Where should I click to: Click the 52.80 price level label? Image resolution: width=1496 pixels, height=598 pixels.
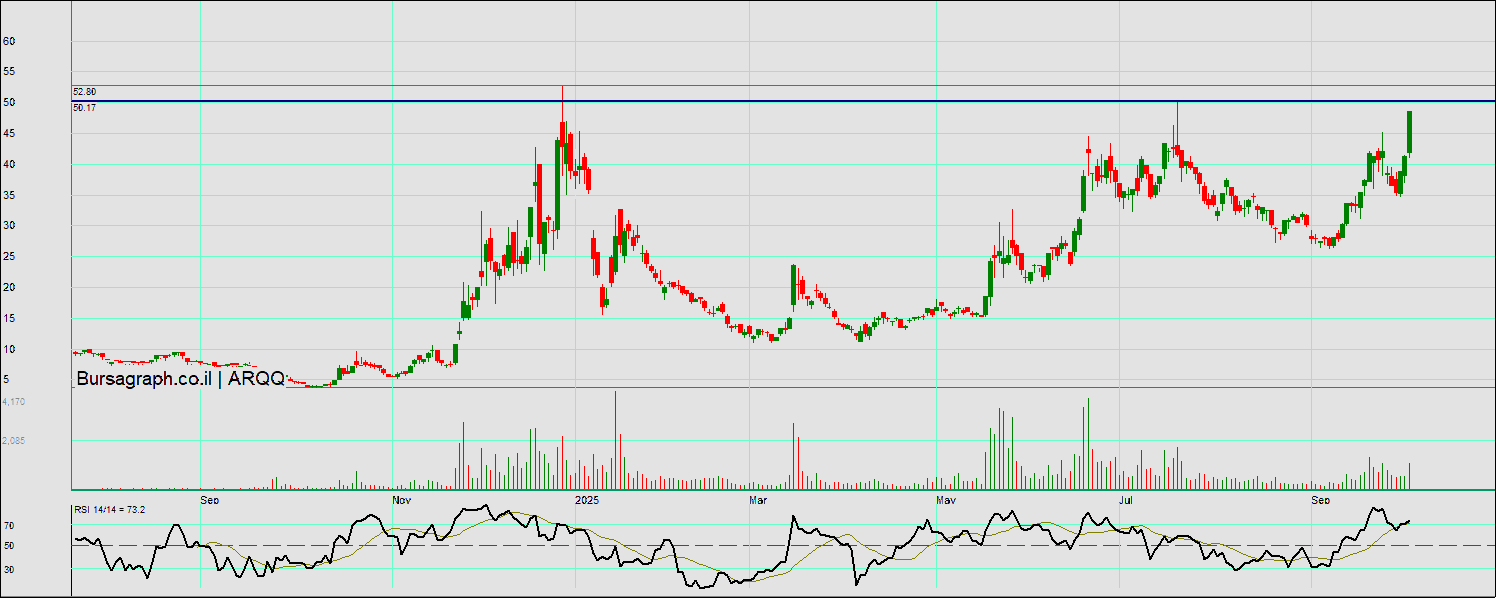(x=84, y=92)
